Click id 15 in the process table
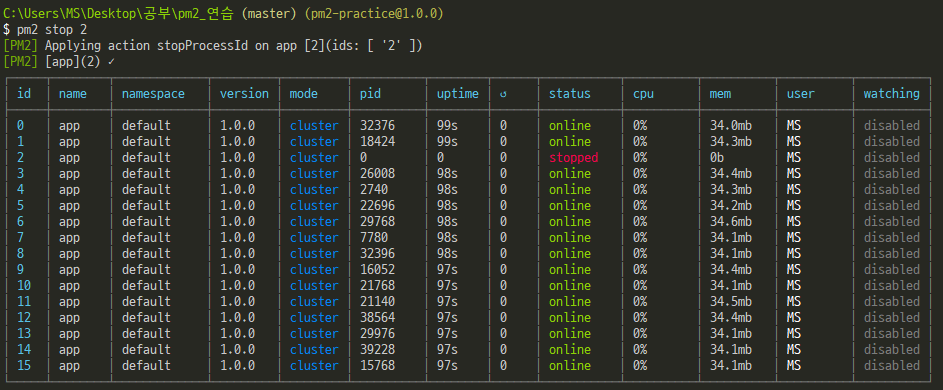 coord(24,365)
